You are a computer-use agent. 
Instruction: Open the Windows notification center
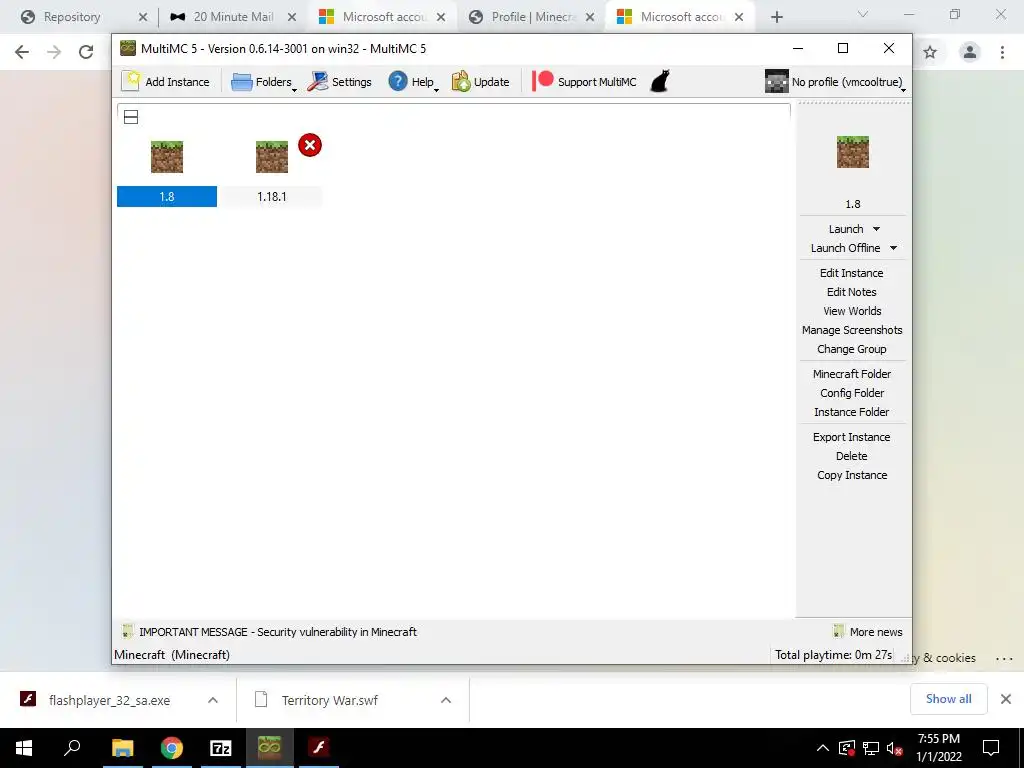click(991, 748)
